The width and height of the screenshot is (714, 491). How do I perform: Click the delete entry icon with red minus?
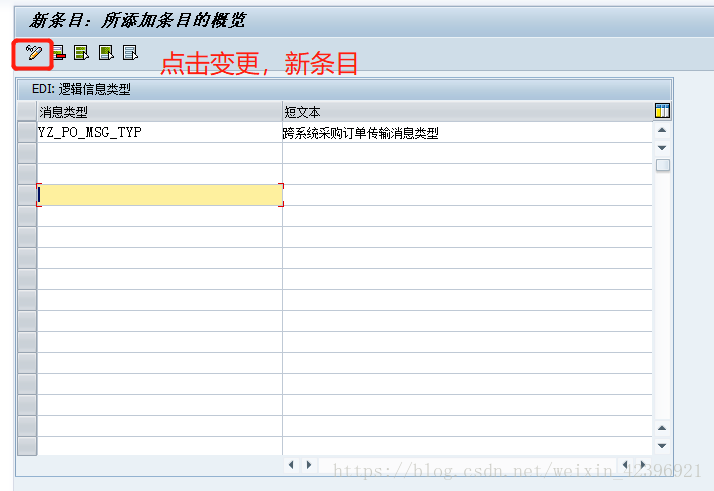[x=59, y=53]
